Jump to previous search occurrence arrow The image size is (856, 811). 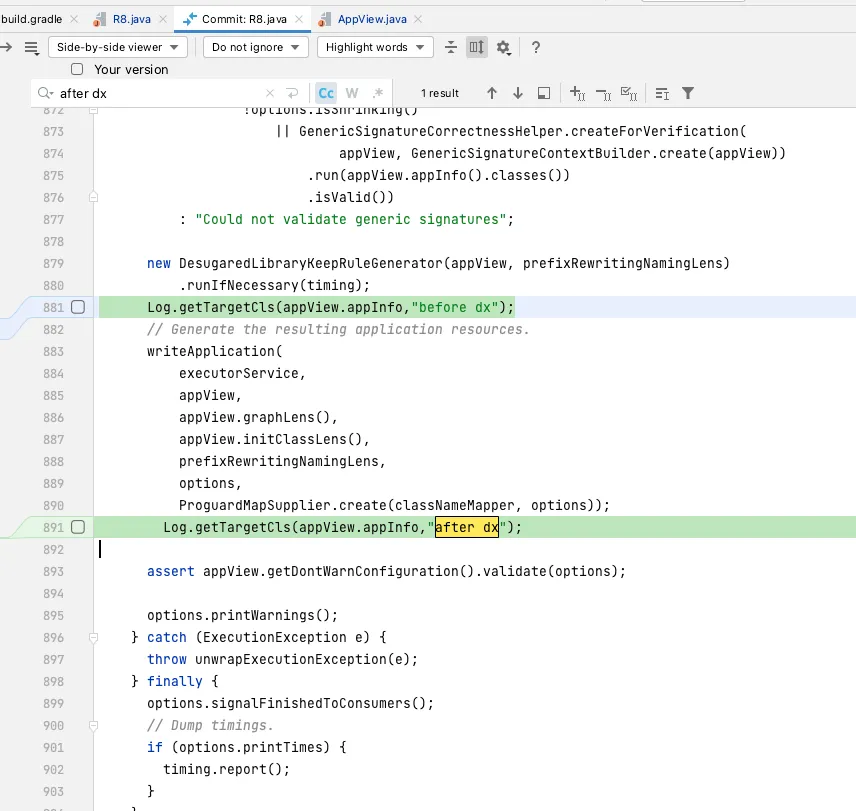coord(492,93)
